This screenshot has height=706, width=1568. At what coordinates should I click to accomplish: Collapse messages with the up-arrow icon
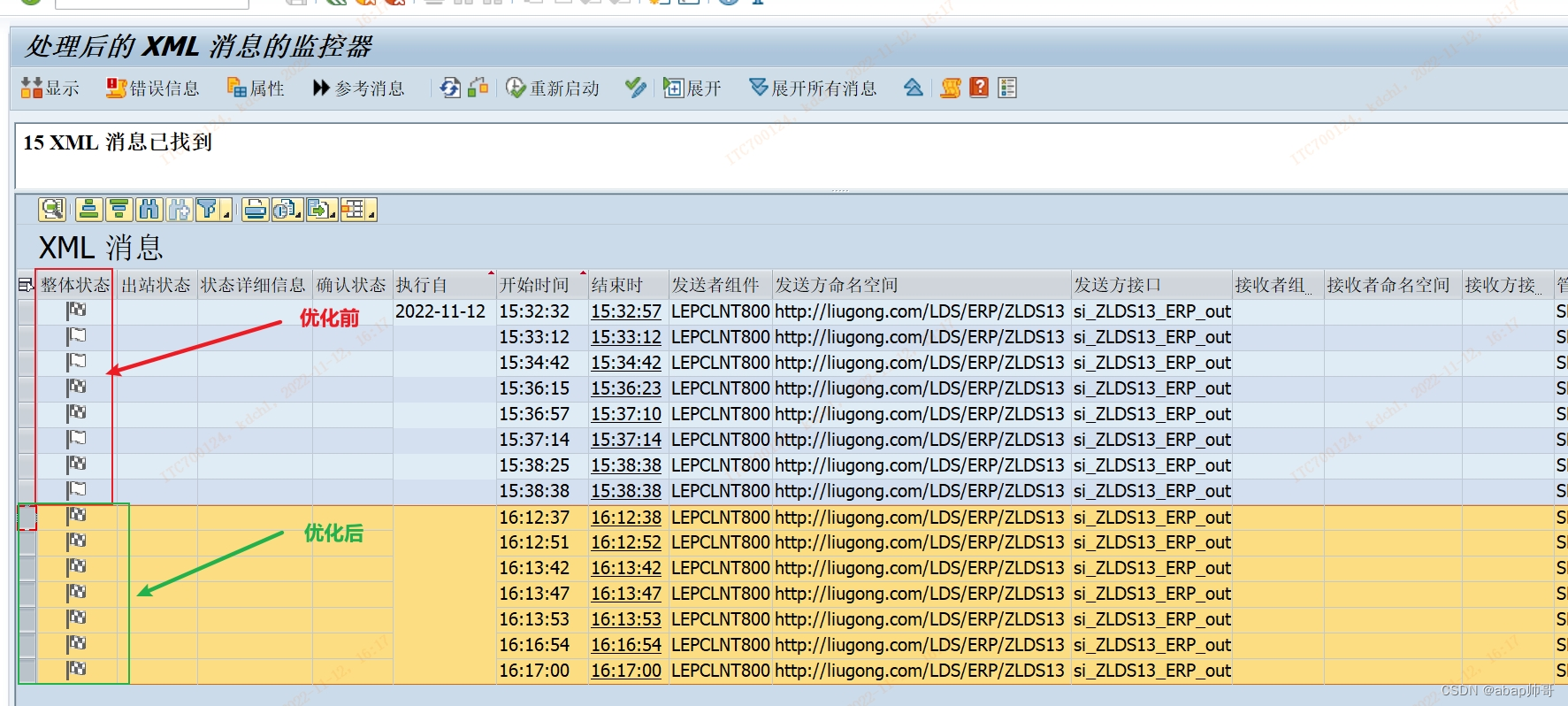tap(914, 88)
